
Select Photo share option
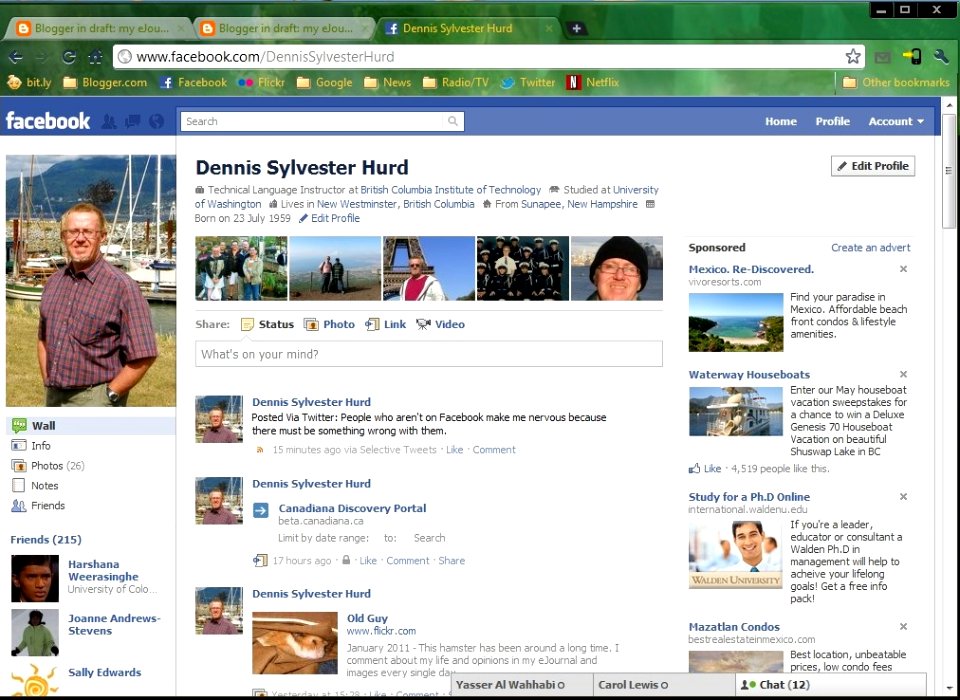click(329, 325)
